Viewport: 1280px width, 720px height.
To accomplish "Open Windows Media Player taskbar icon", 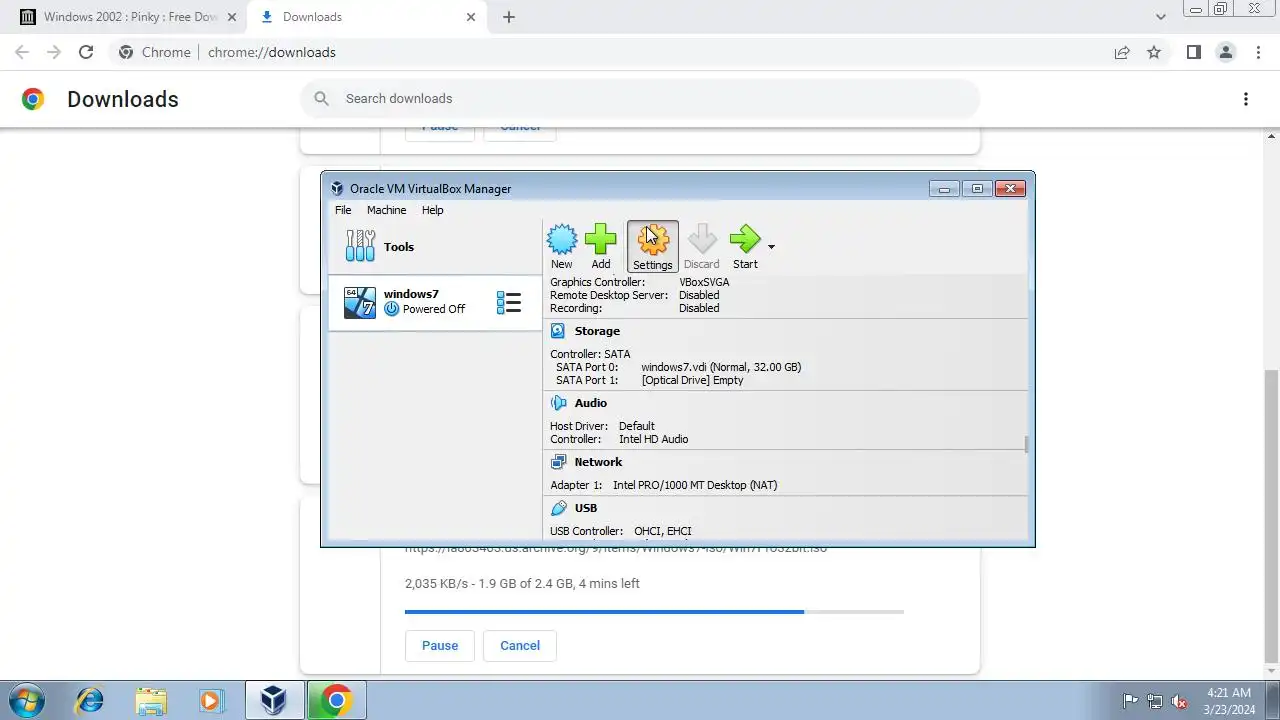I will (211, 700).
